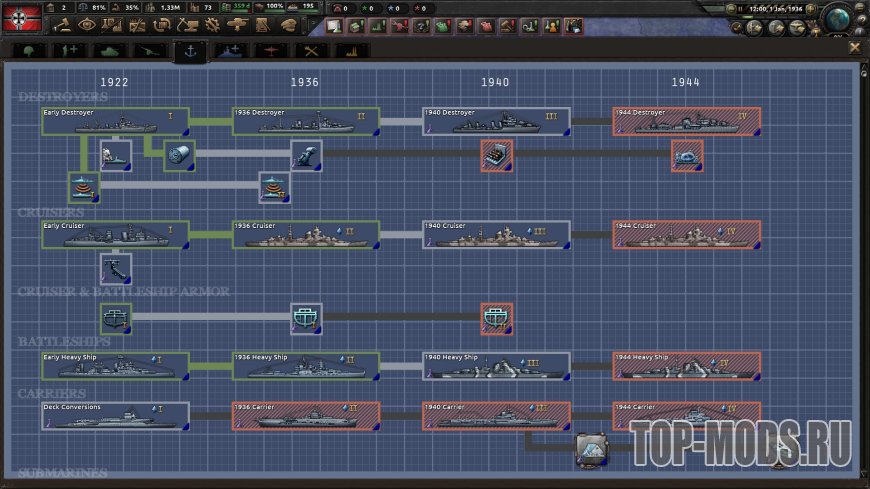This screenshot has width=870, height=489.
Task: Click the cruiser gun tech icon below Early Cruiser
Action: pyautogui.click(x=116, y=268)
